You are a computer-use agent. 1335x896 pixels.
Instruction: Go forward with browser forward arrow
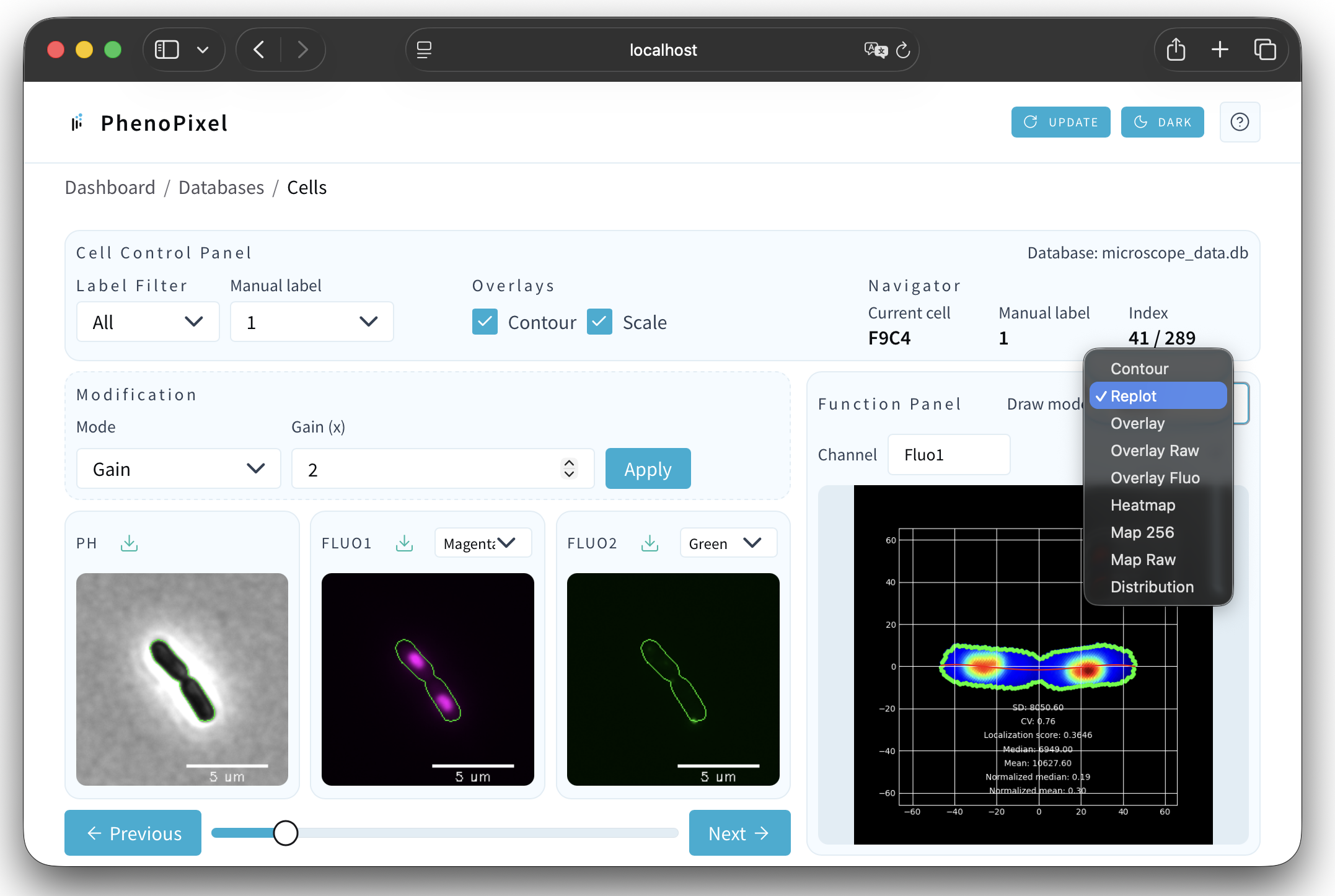pos(302,50)
